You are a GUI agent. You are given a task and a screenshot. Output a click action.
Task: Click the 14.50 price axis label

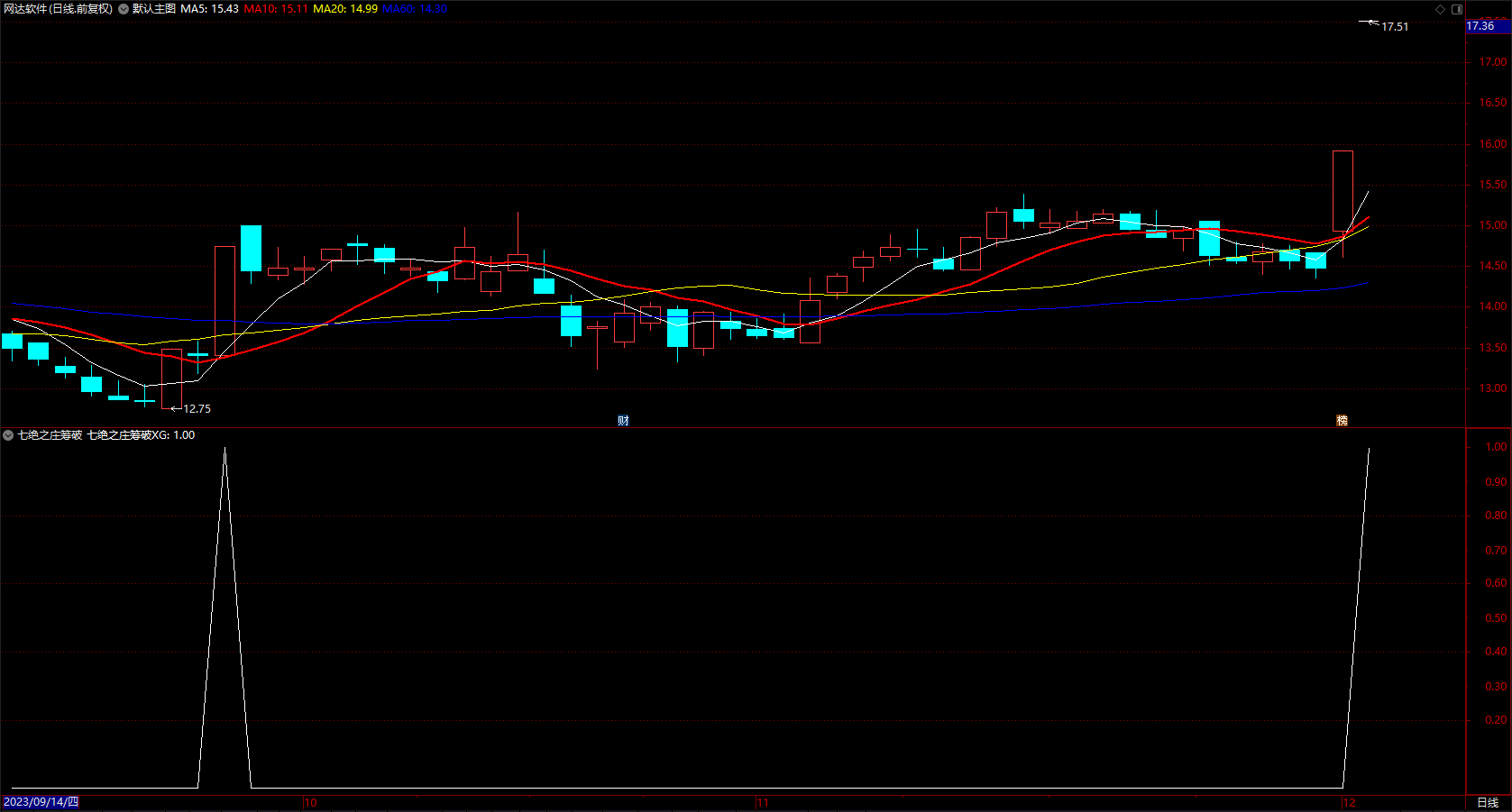pyautogui.click(x=1493, y=266)
